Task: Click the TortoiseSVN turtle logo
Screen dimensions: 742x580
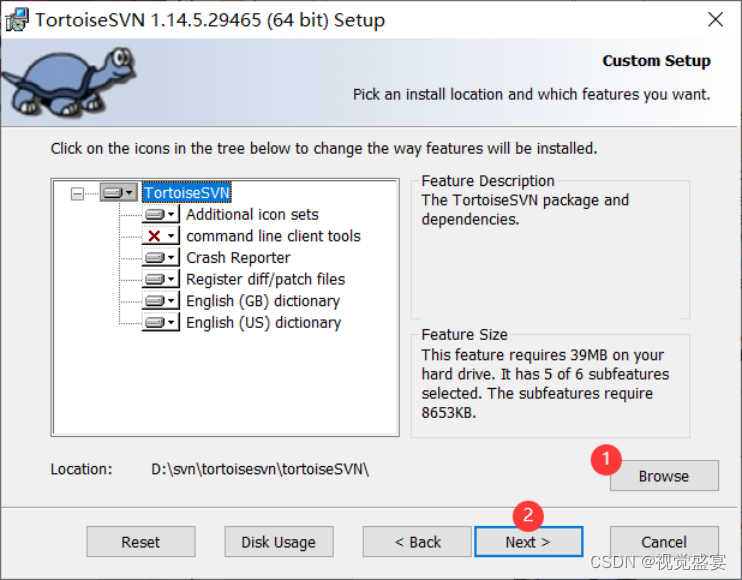Action: click(x=69, y=82)
